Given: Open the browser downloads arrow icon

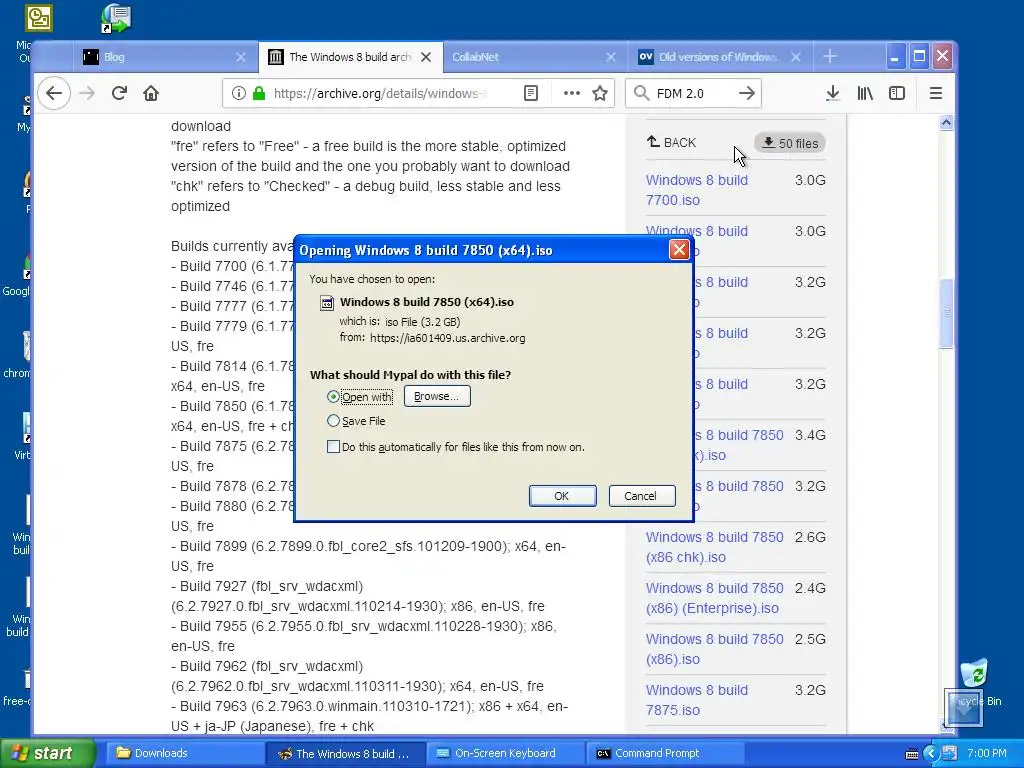Looking at the screenshot, I should click(833, 93).
